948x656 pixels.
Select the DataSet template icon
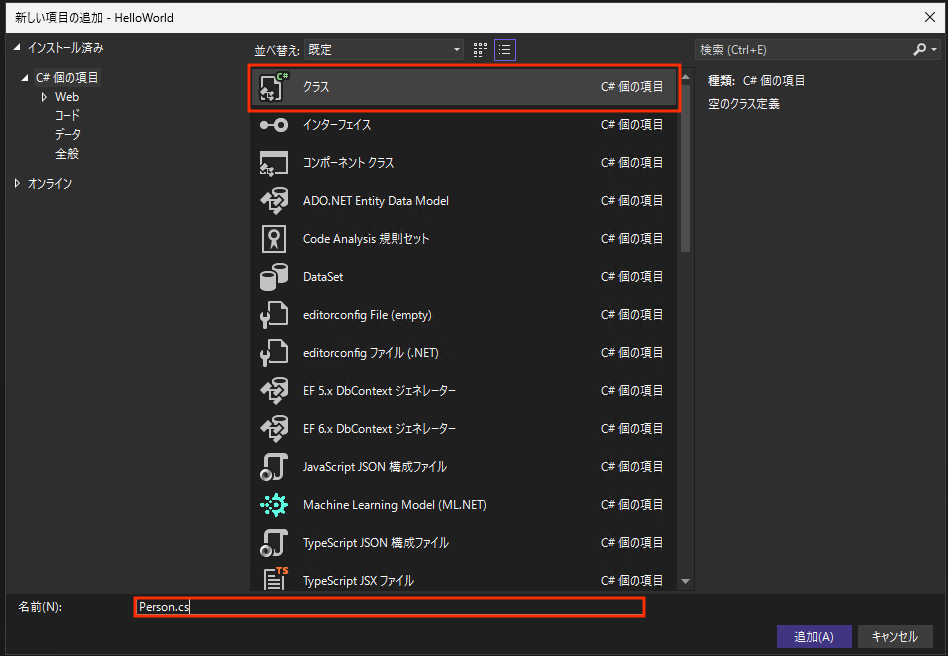[x=274, y=277]
